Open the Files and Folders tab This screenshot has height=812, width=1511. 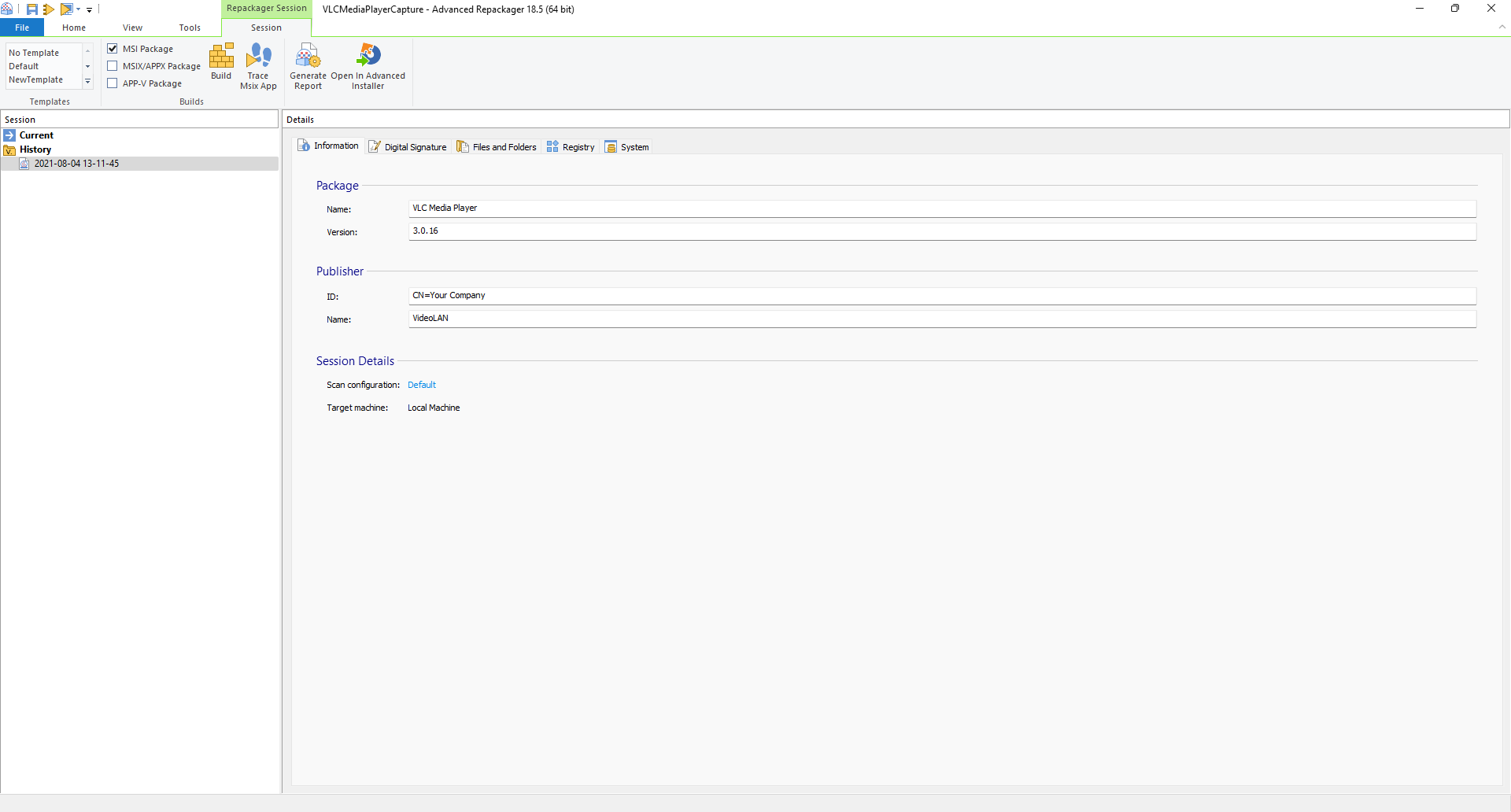tap(497, 147)
